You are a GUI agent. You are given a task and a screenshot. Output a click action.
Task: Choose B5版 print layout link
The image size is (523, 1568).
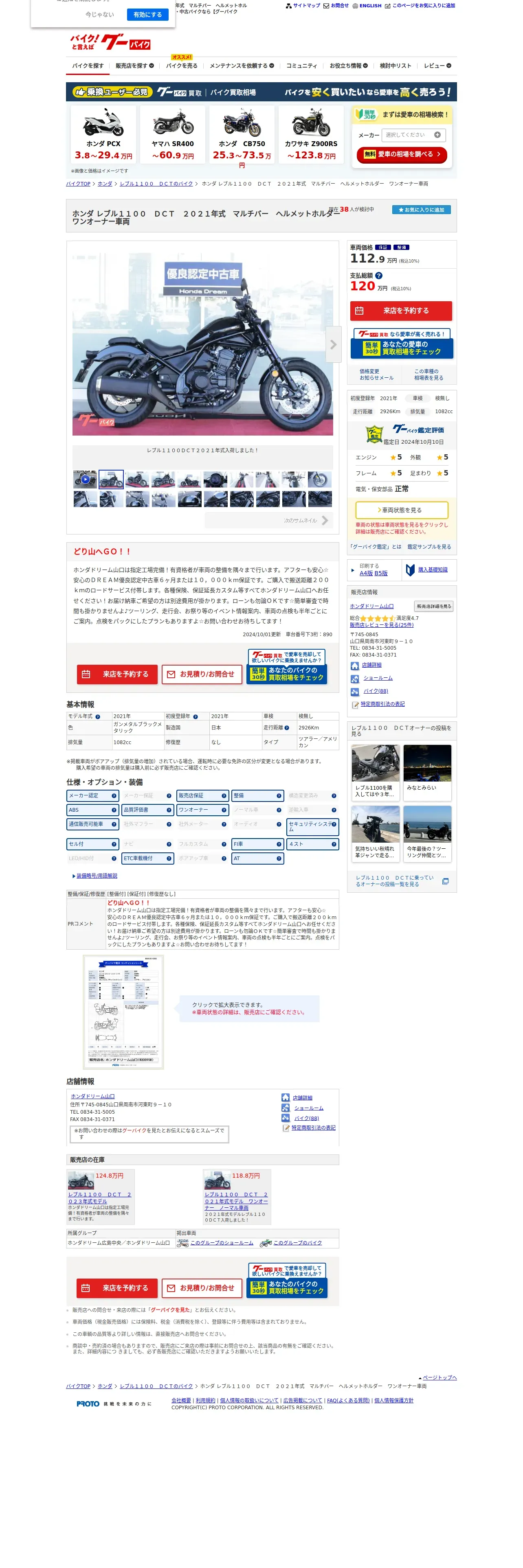pyautogui.click(x=381, y=574)
